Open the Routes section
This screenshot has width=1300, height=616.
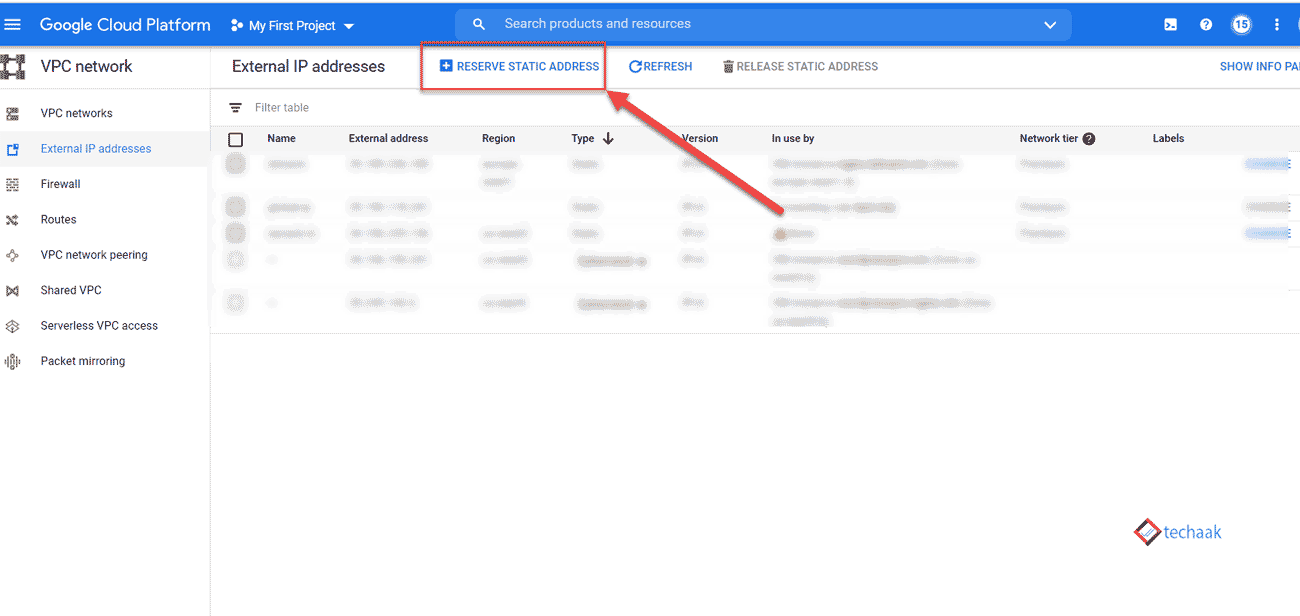point(59,220)
